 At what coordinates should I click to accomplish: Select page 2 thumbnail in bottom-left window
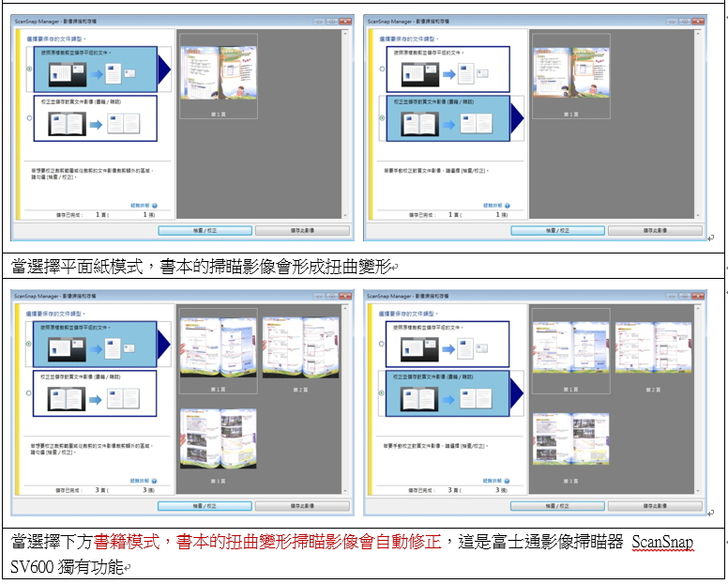[x=301, y=347]
